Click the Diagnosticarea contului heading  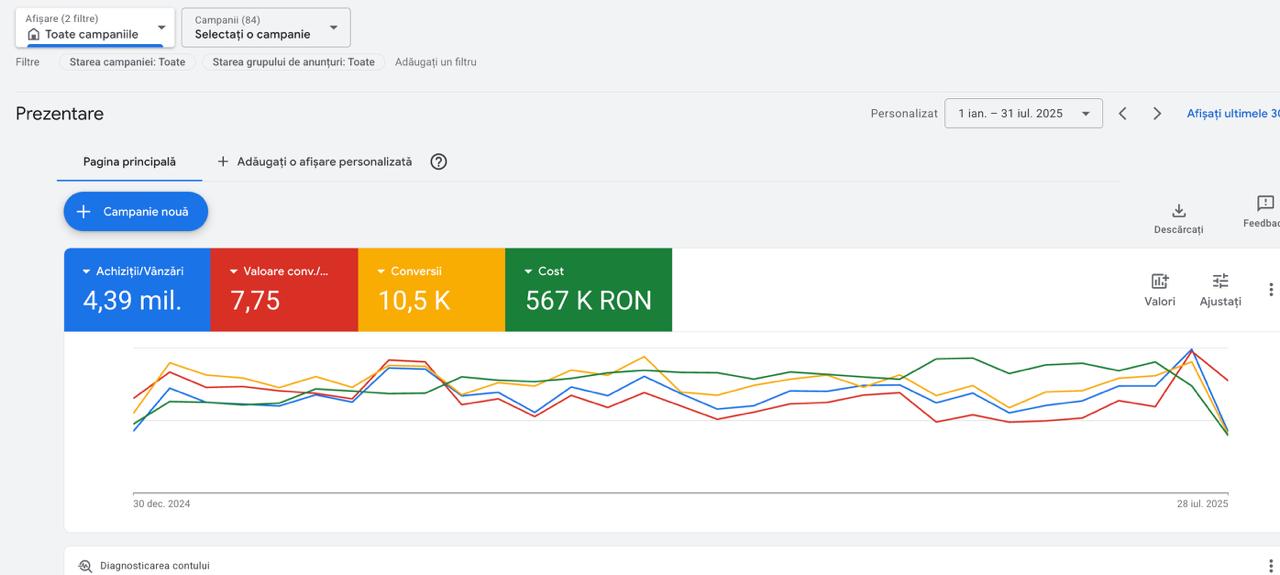(x=155, y=566)
